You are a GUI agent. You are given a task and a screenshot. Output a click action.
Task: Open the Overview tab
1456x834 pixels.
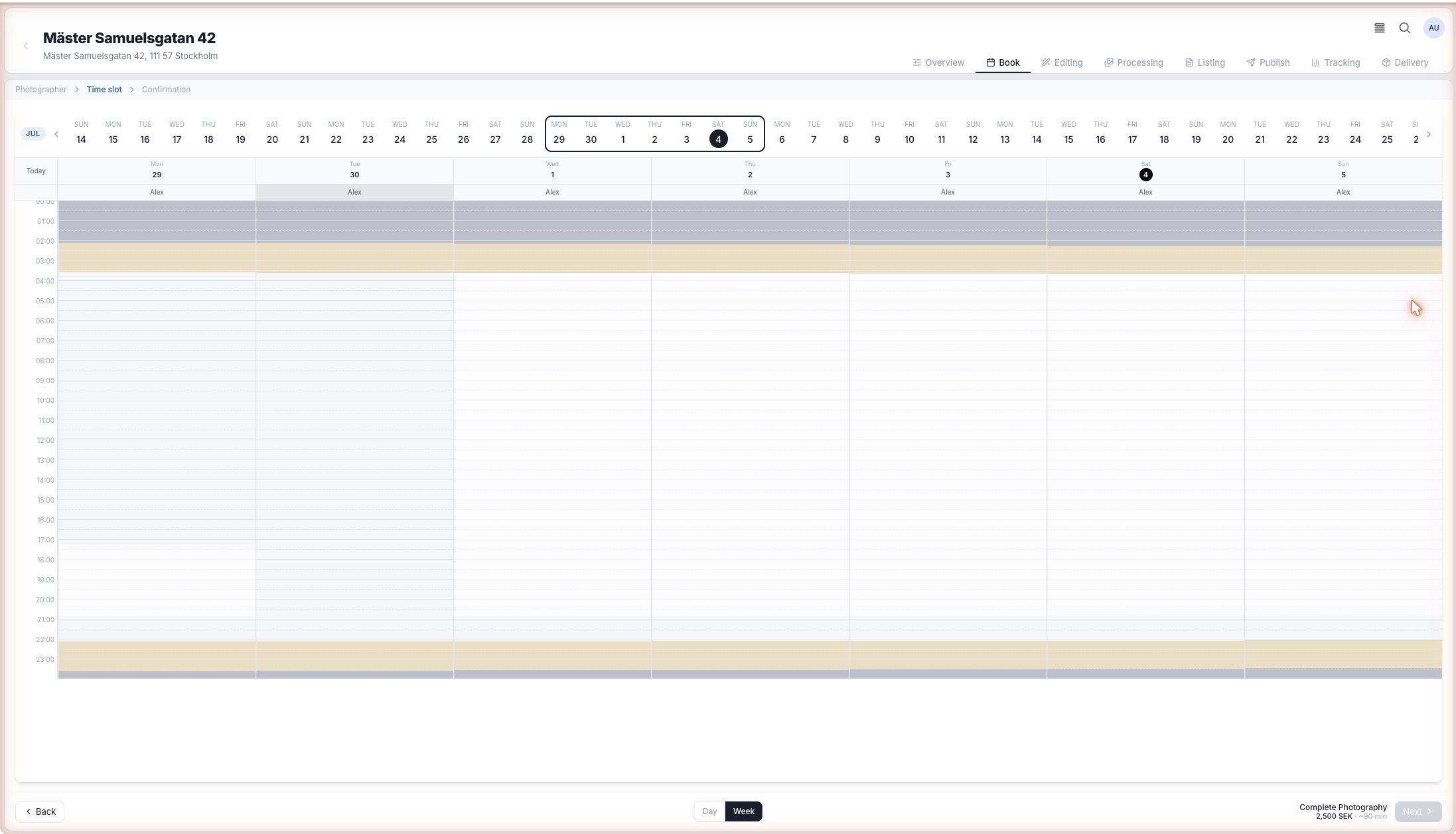[938, 62]
